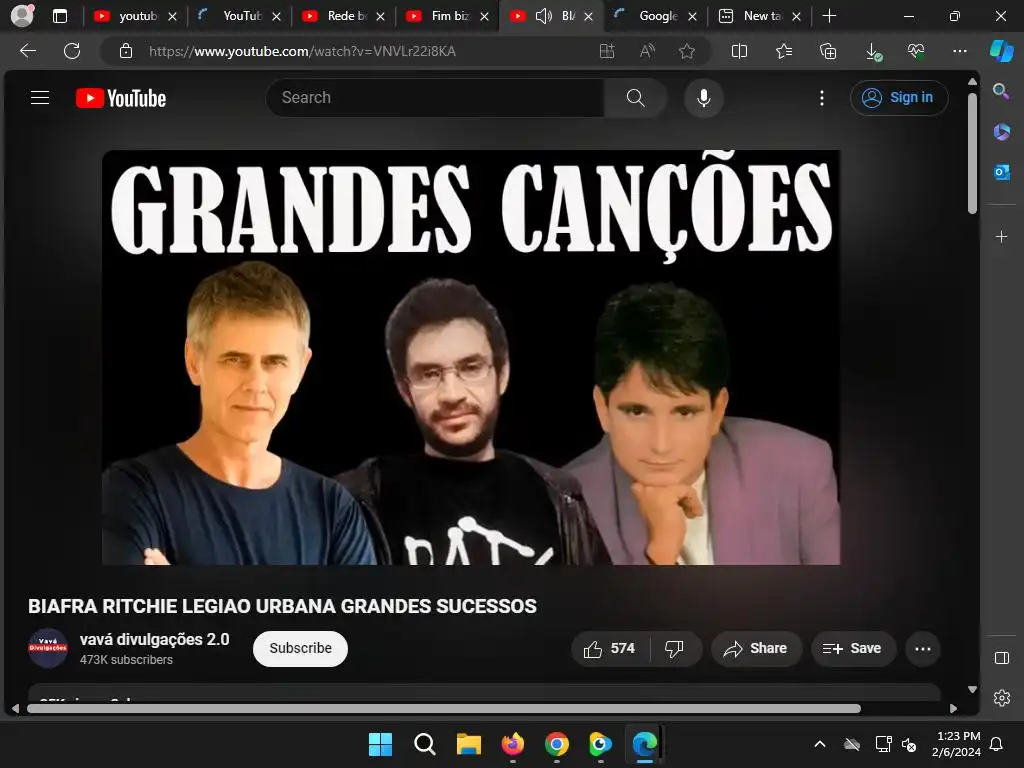Start voice search with microphone icon
The image size is (1024, 768).
click(x=703, y=98)
